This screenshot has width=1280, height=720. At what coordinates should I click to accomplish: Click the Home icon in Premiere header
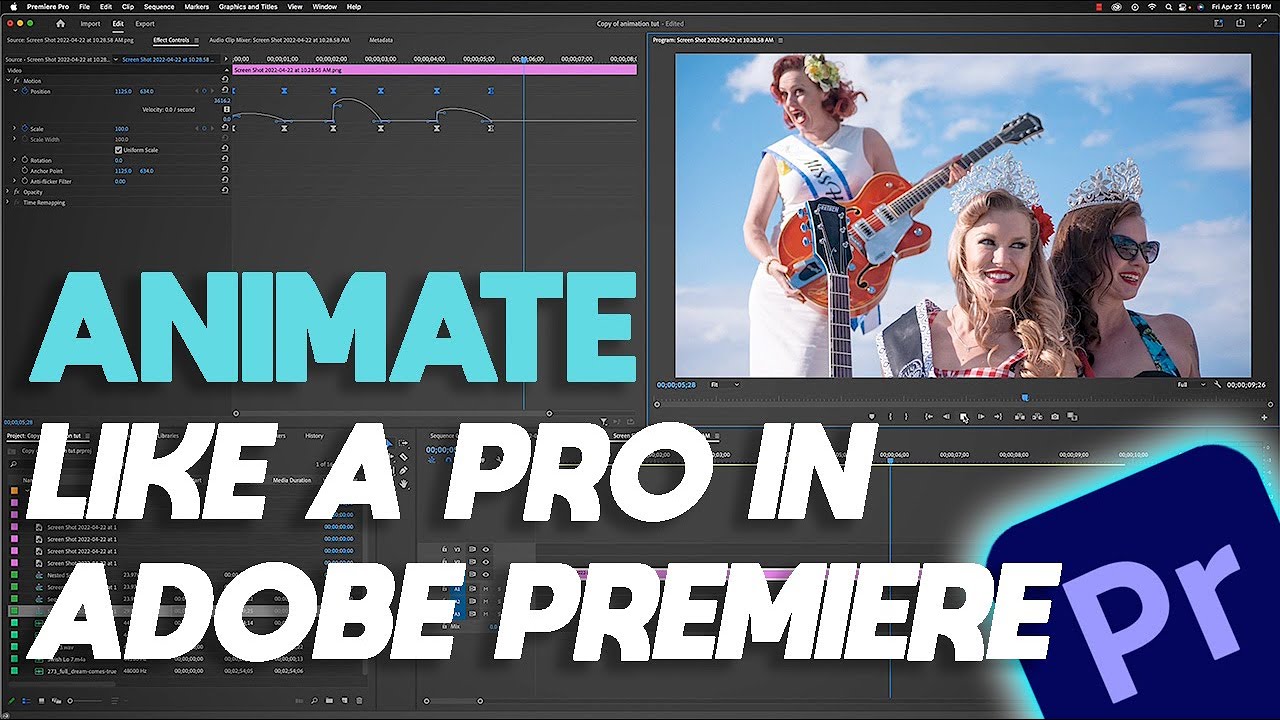click(60, 23)
